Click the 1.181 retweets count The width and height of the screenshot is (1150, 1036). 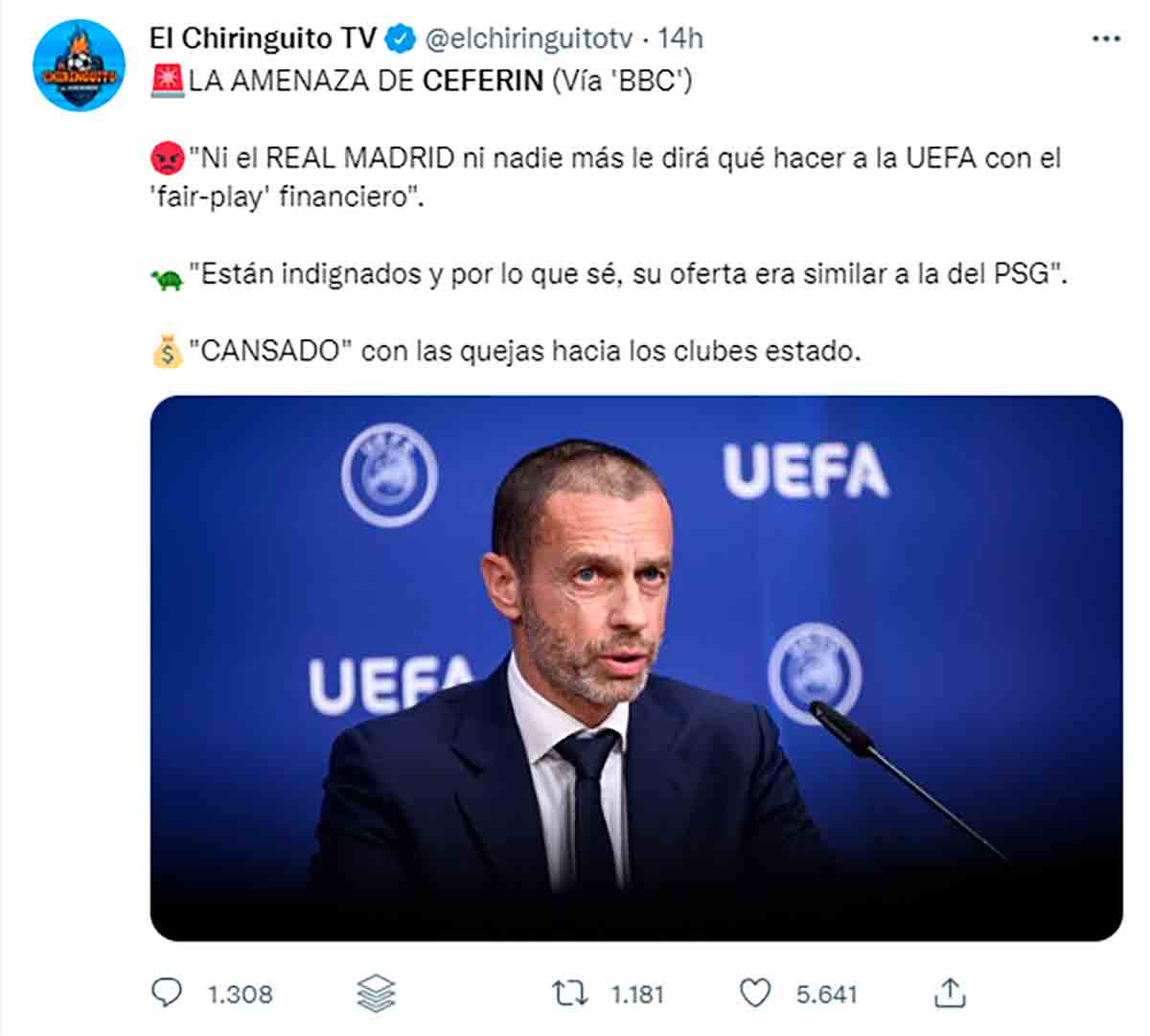click(x=637, y=994)
